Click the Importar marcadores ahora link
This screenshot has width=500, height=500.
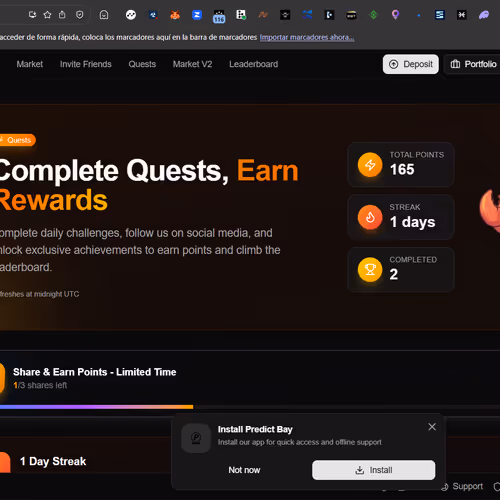[x=307, y=37]
